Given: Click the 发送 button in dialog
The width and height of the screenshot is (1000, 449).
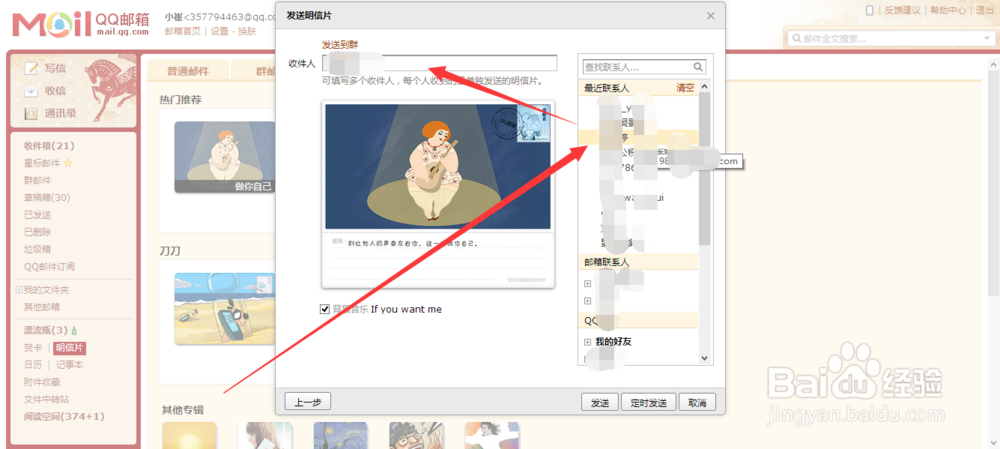Looking at the screenshot, I should (x=599, y=402).
